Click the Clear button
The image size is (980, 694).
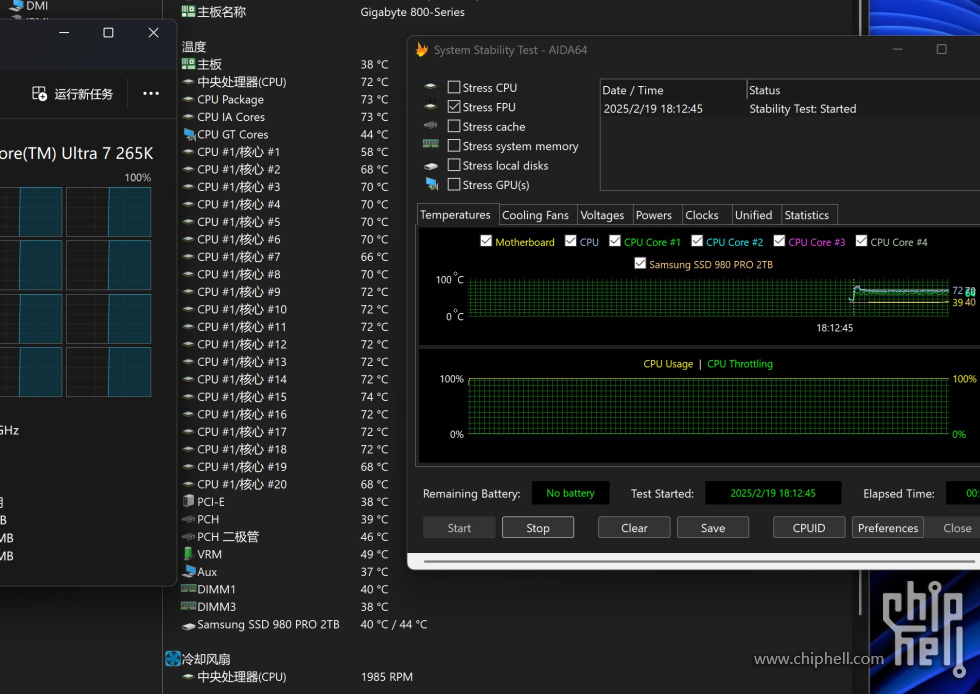click(x=634, y=528)
